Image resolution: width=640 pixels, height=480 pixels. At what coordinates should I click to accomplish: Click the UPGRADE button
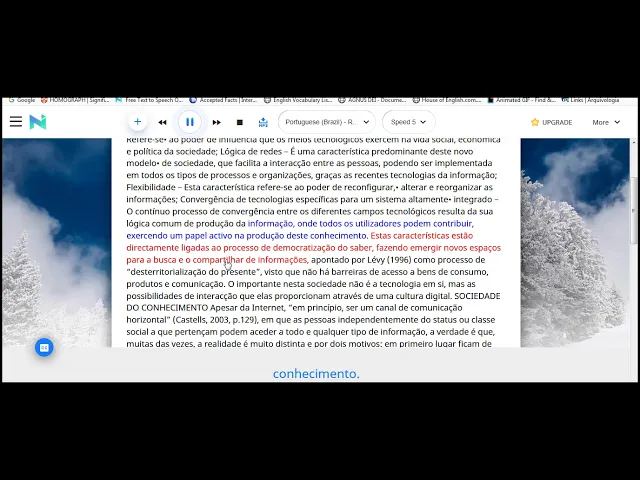coord(551,122)
